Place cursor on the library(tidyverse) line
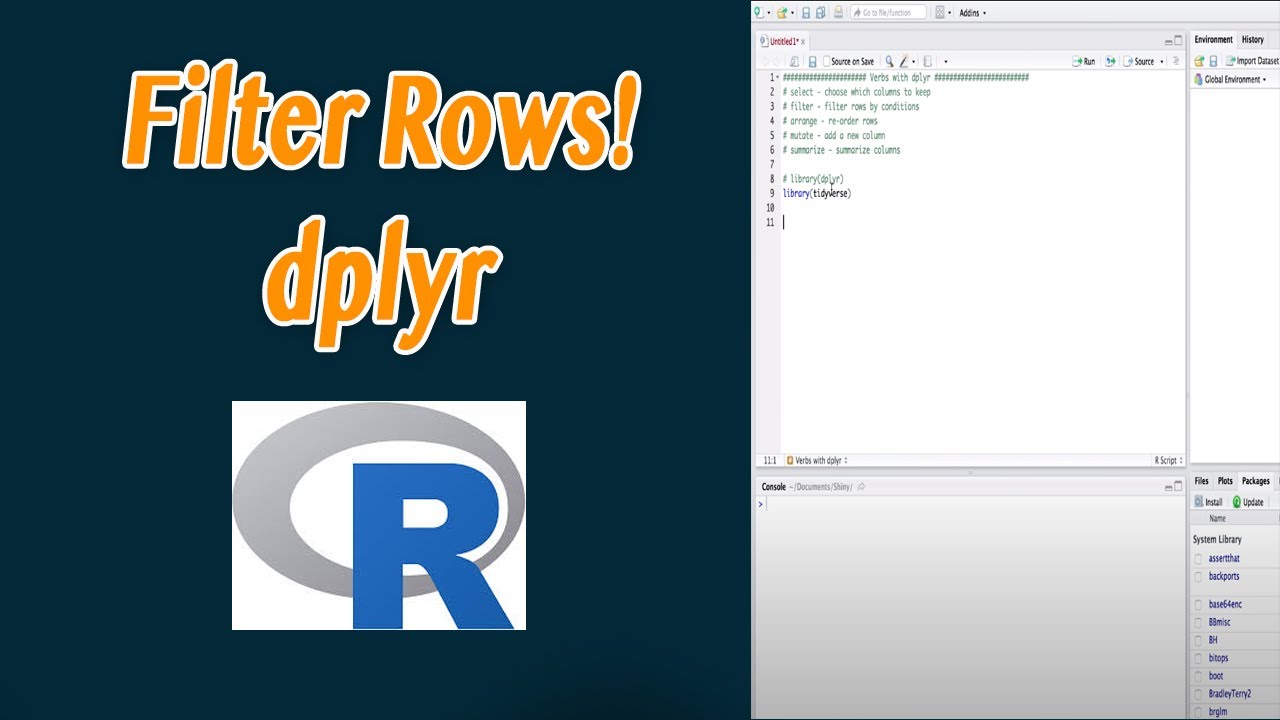The width and height of the screenshot is (1280, 720). coord(817,193)
